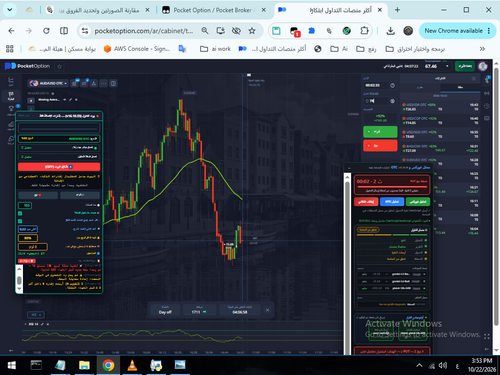Click the Day off card in the bottom info bar
This screenshot has width=500, height=375.
tap(165, 310)
